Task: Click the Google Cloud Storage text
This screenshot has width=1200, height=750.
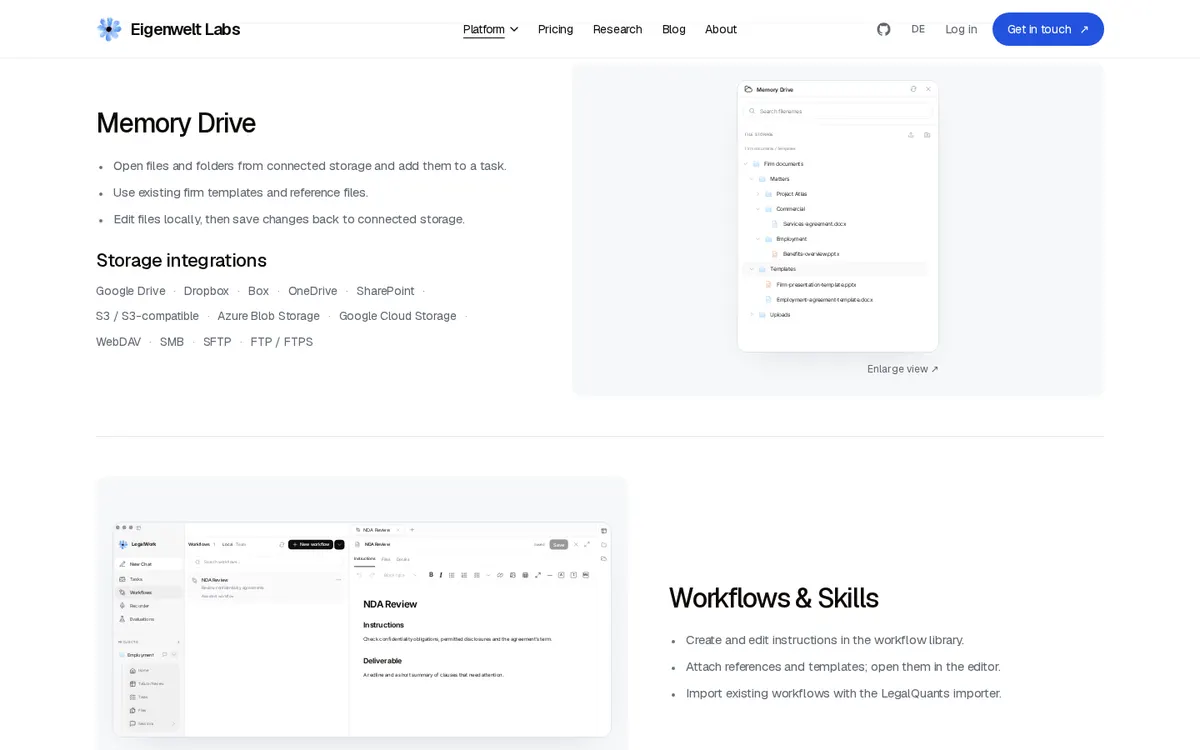Action: click(x=398, y=316)
